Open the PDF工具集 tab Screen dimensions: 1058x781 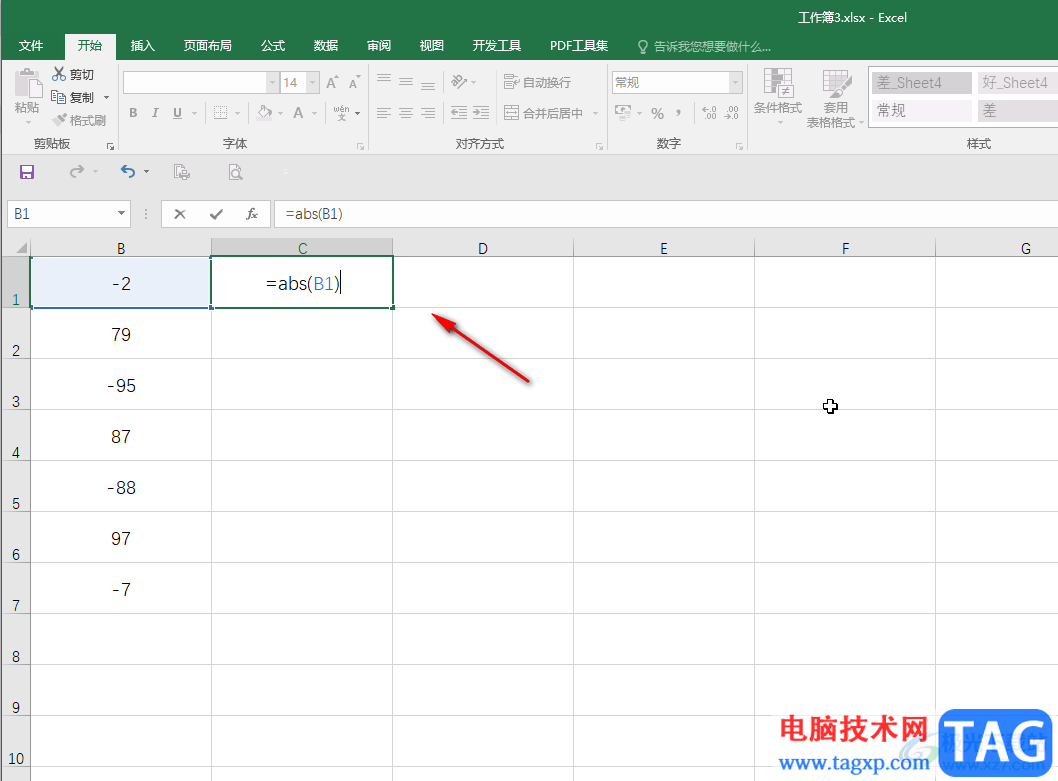[579, 46]
